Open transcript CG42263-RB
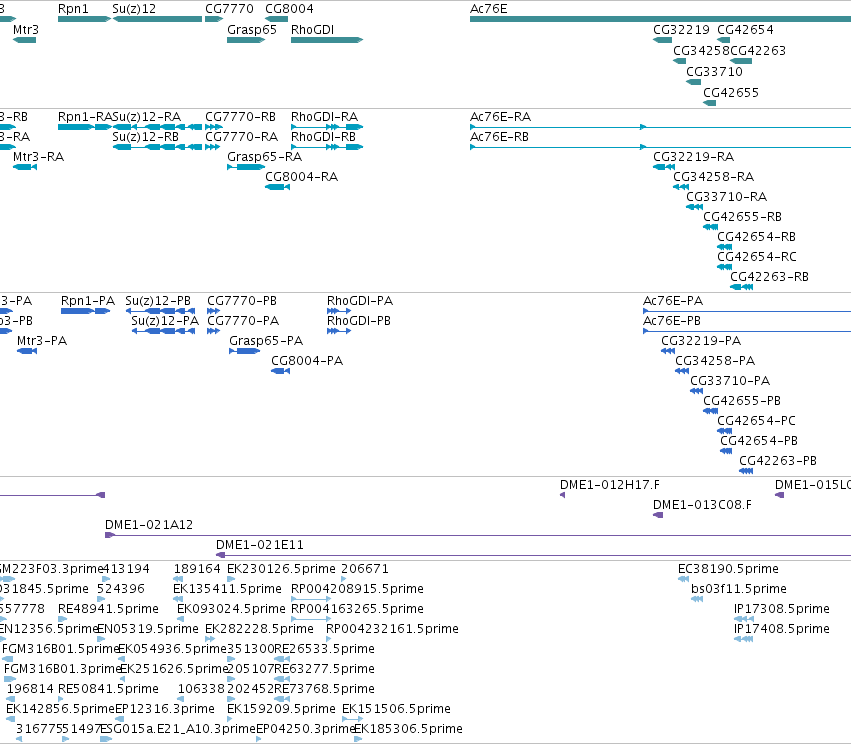This screenshot has width=851, height=744. [x=770, y=277]
